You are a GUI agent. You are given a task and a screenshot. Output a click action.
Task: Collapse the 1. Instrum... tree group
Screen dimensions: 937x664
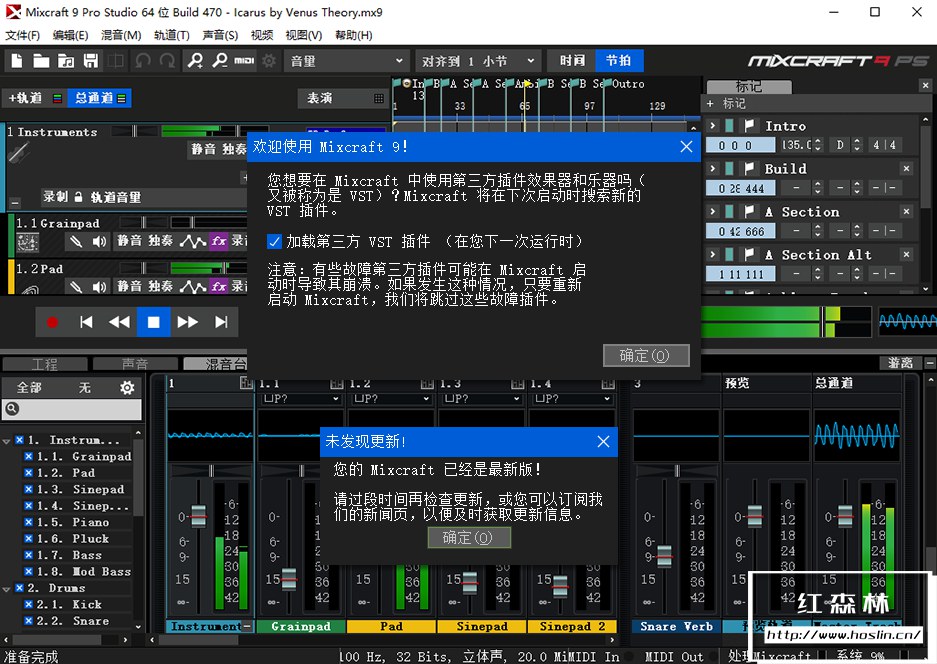pyautogui.click(x=7, y=440)
